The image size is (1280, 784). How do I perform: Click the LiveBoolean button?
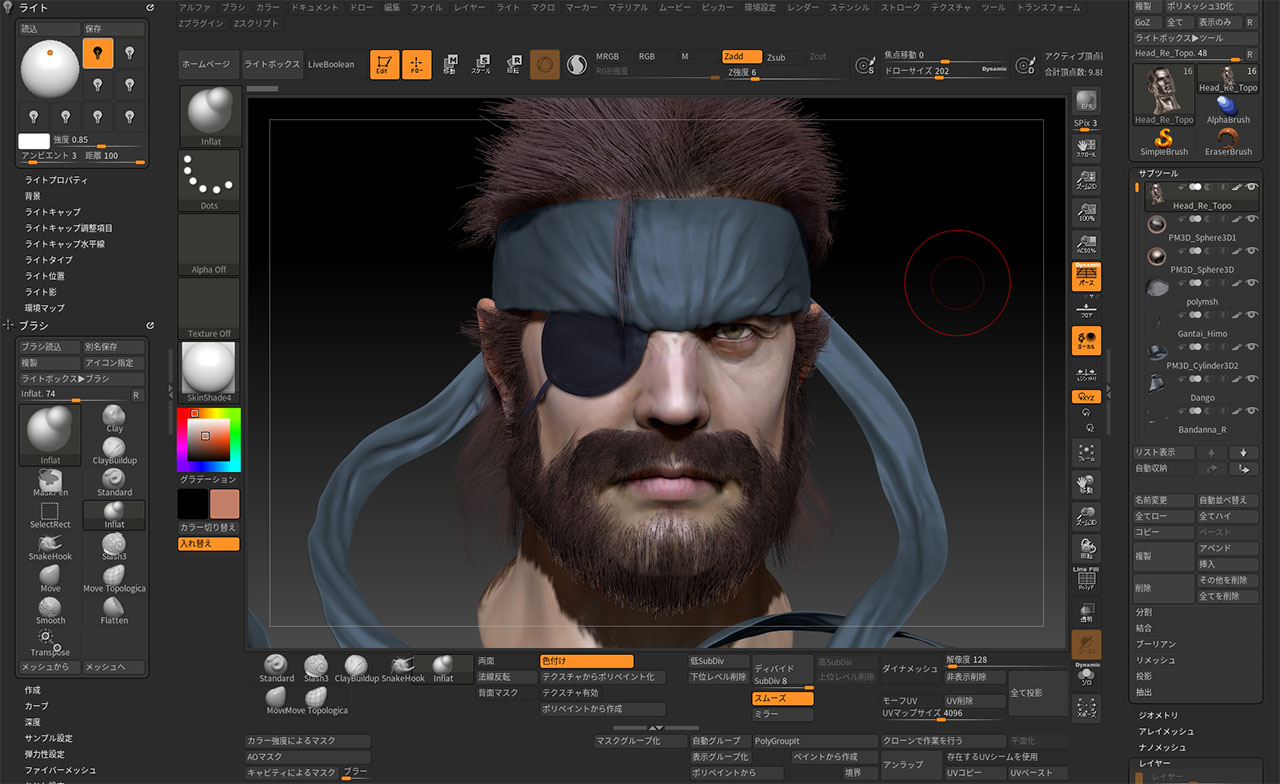click(x=331, y=65)
